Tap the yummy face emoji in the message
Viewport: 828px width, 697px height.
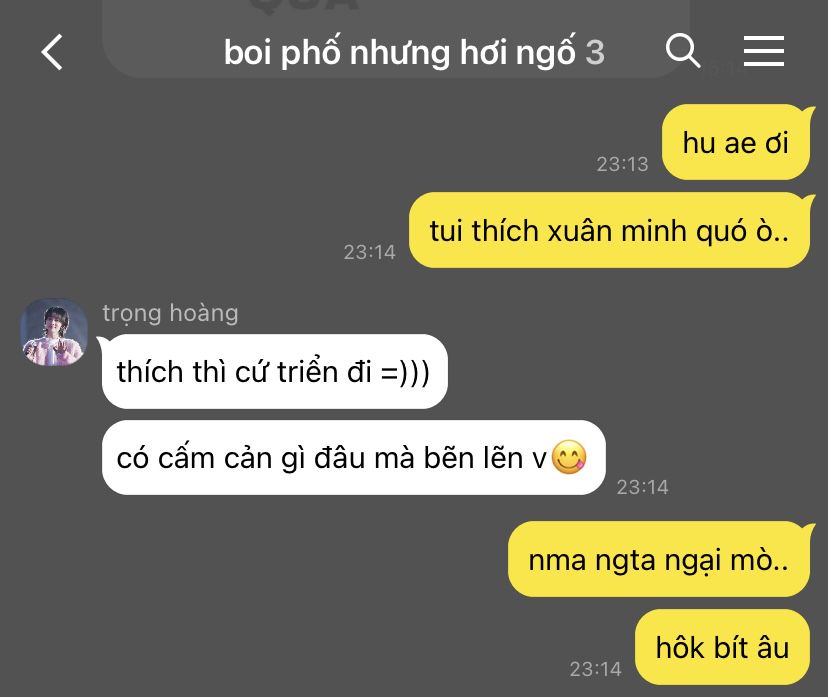click(x=569, y=457)
